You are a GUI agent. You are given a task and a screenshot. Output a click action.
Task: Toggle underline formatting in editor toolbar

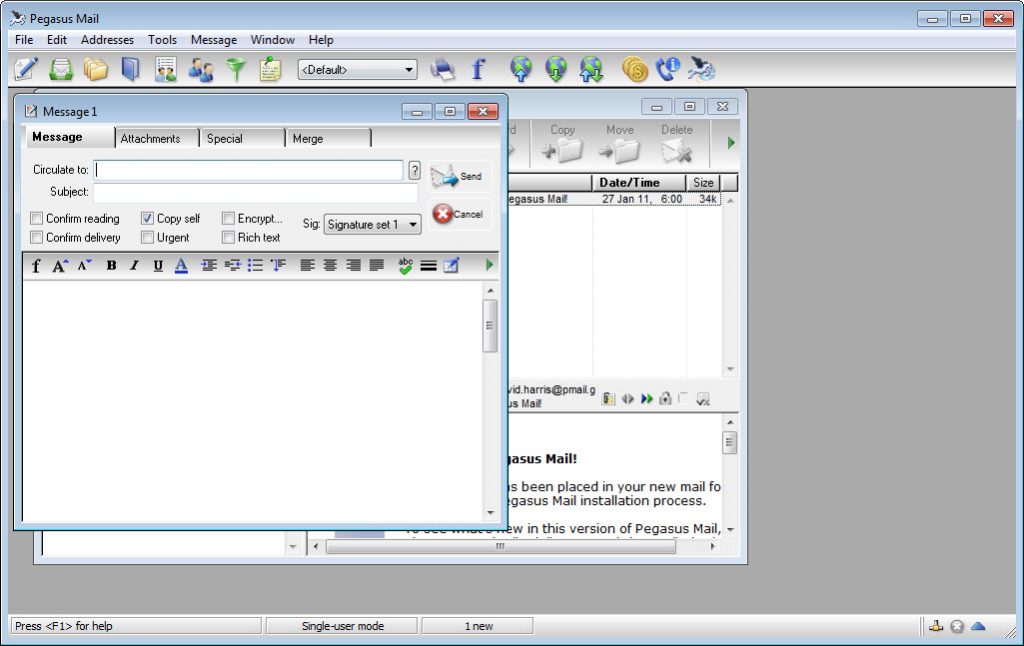click(x=157, y=265)
